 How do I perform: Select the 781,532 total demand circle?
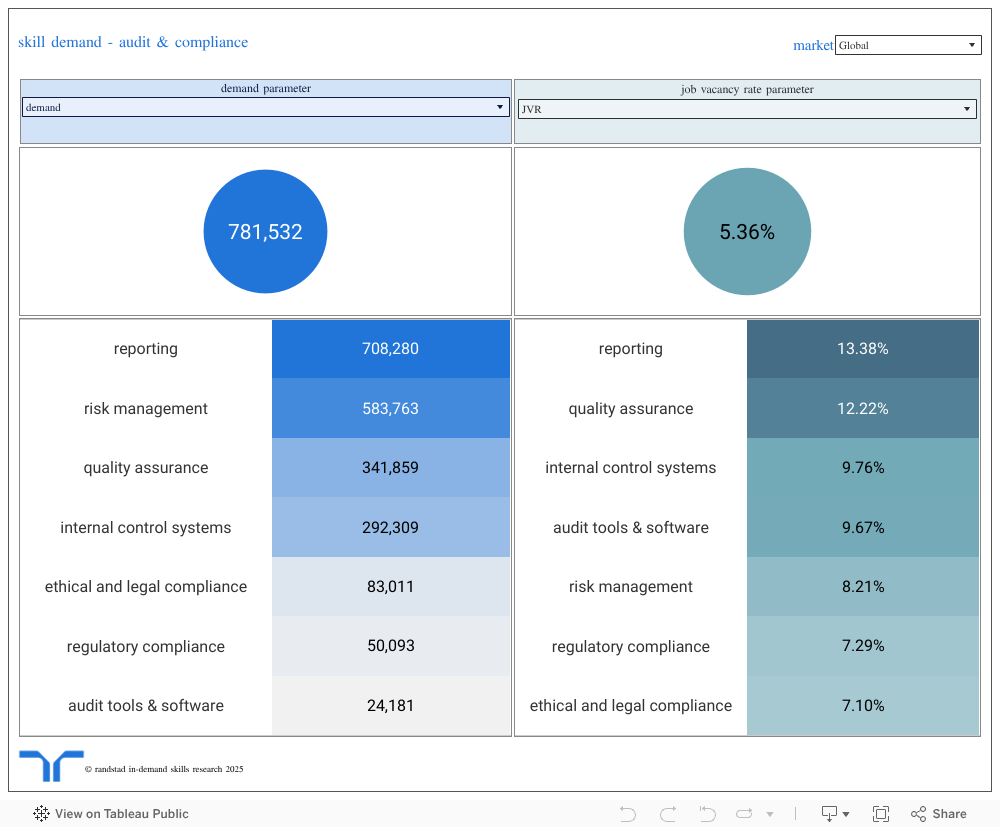click(265, 232)
